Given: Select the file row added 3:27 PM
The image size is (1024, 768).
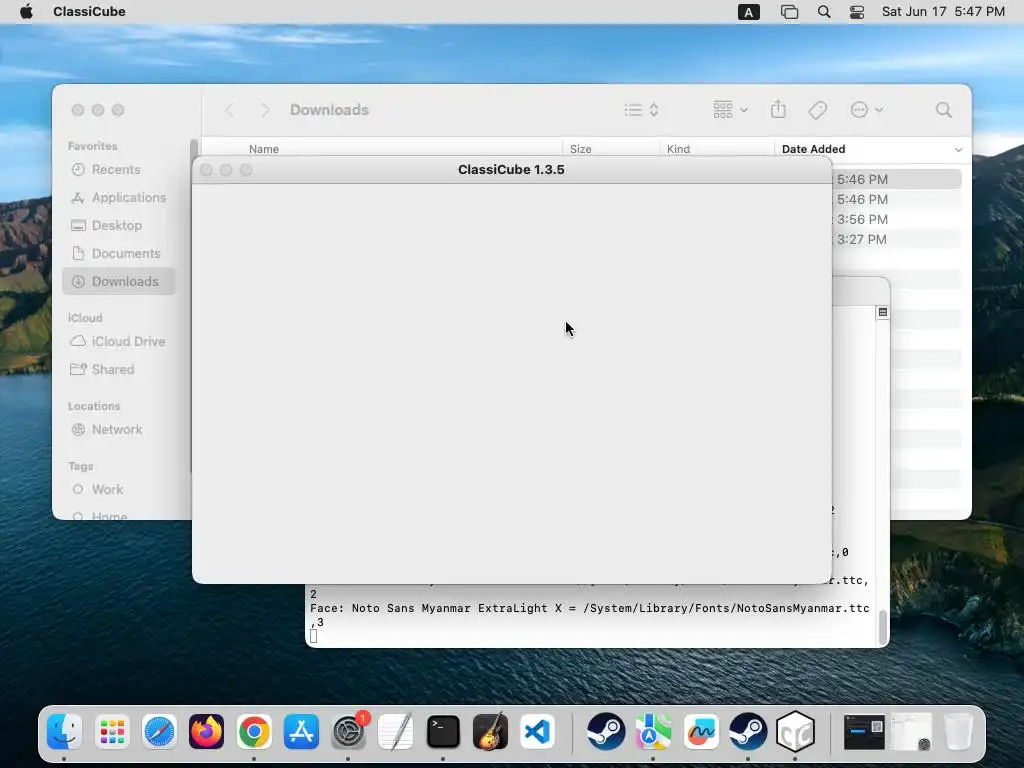Looking at the screenshot, I should pyautogui.click(x=897, y=240).
